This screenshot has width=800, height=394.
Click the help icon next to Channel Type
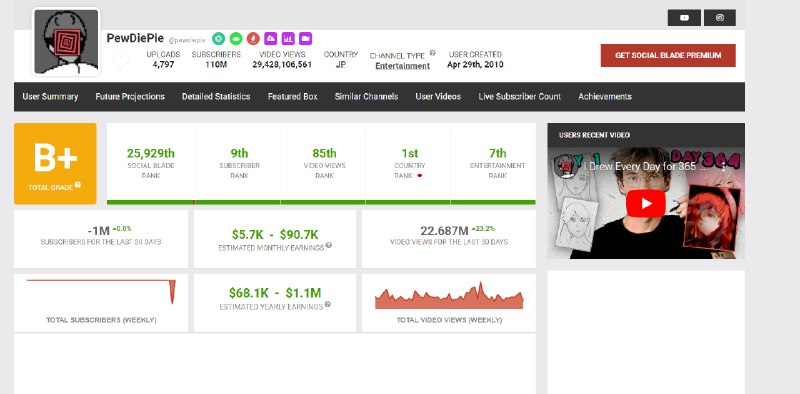tap(433, 53)
